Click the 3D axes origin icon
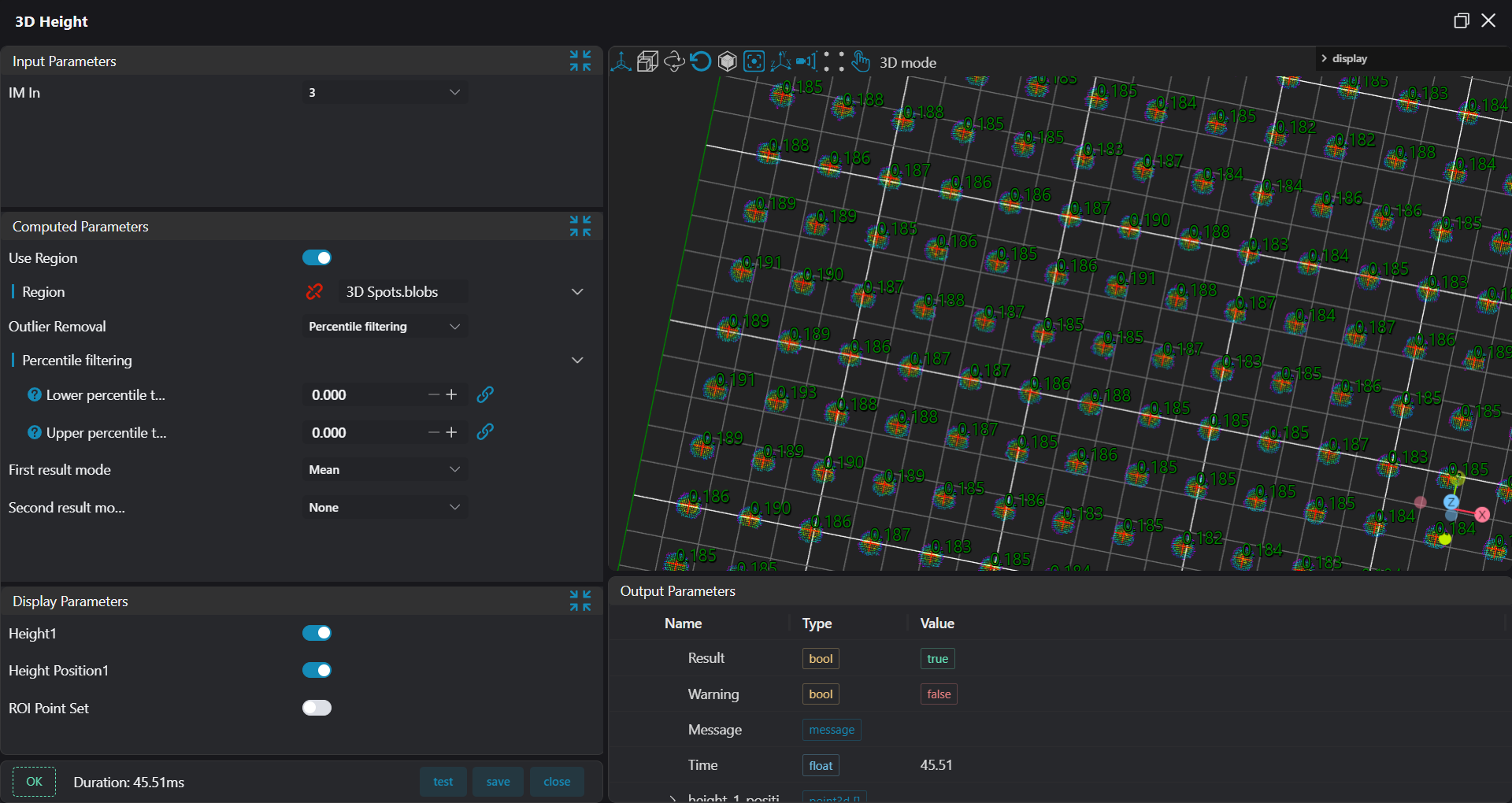 pyautogui.click(x=621, y=61)
